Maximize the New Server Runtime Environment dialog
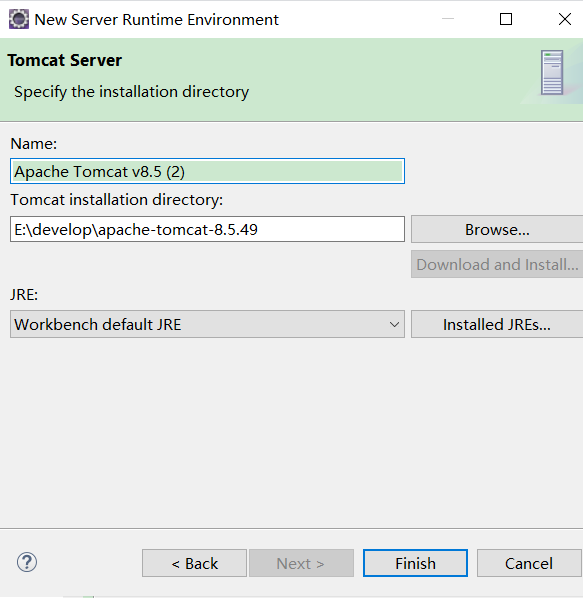583x598 pixels. click(x=506, y=19)
